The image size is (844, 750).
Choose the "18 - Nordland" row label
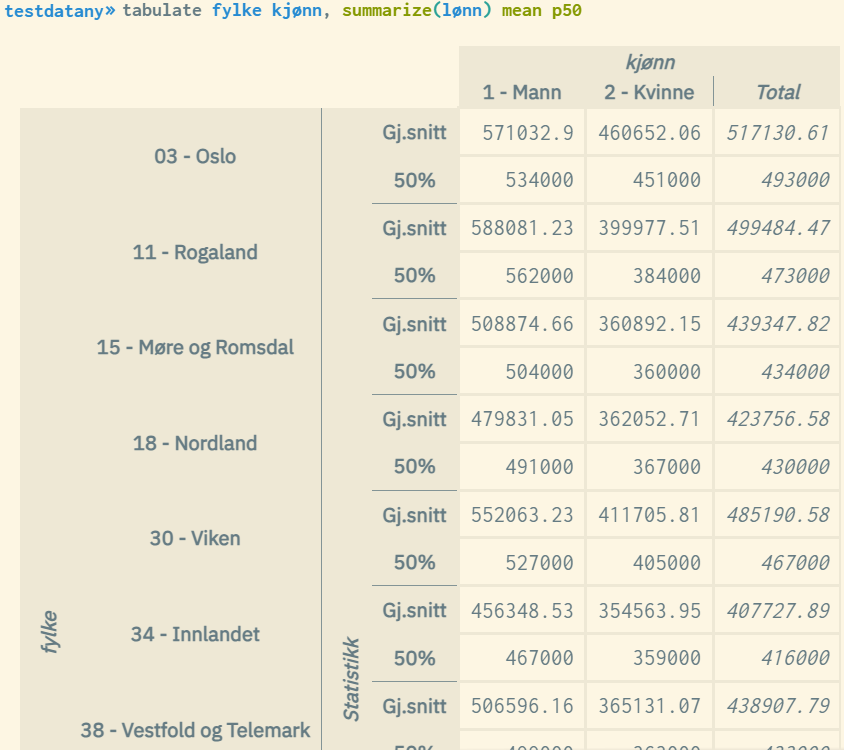195,443
